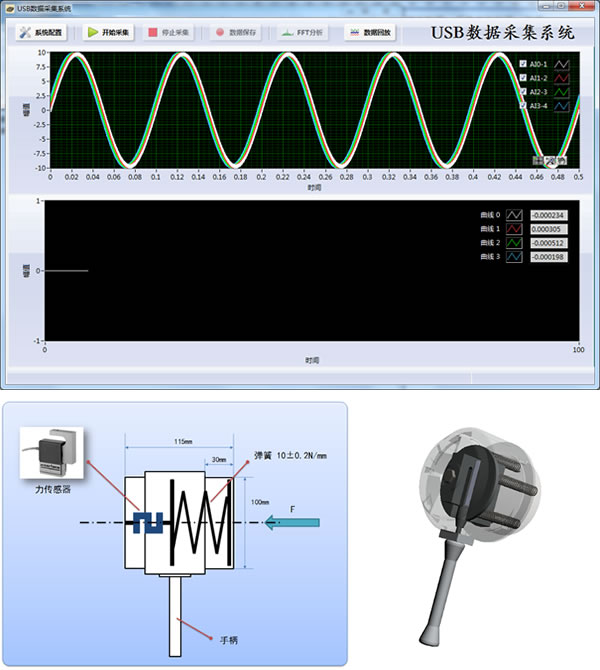
Task: Open 数据回放 data playback
Action: pos(370,32)
